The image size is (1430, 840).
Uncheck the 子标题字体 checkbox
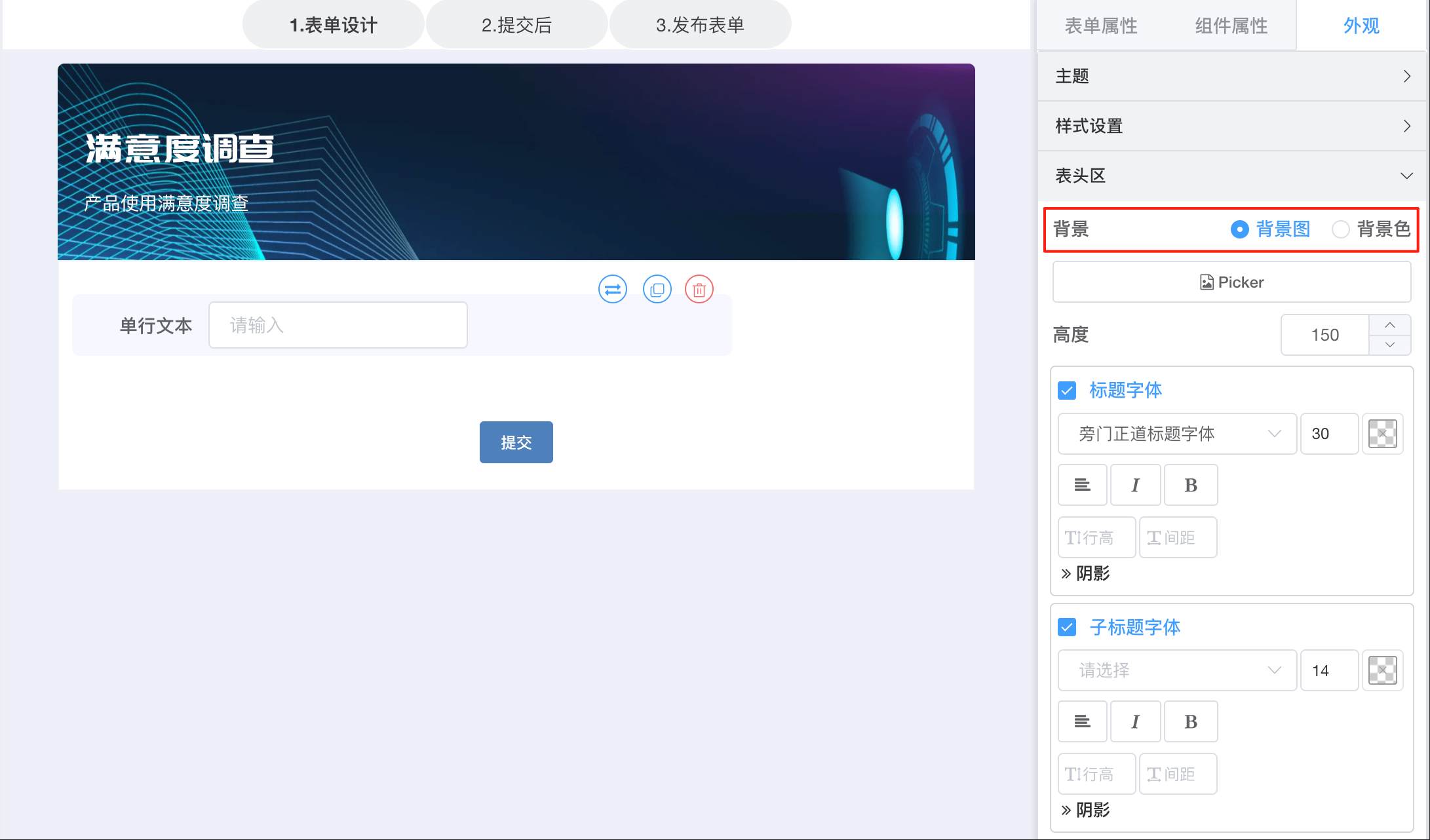[x=1067, y=627]
